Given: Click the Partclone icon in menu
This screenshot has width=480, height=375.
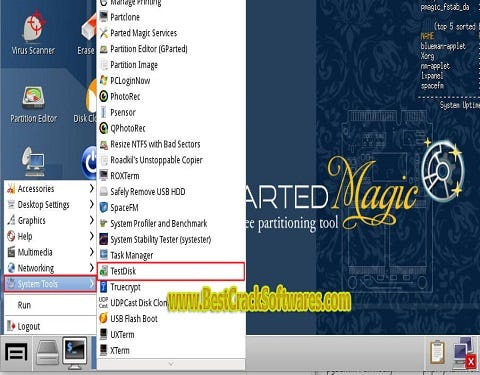Looking at the screenshot, I should pos(104,17).
